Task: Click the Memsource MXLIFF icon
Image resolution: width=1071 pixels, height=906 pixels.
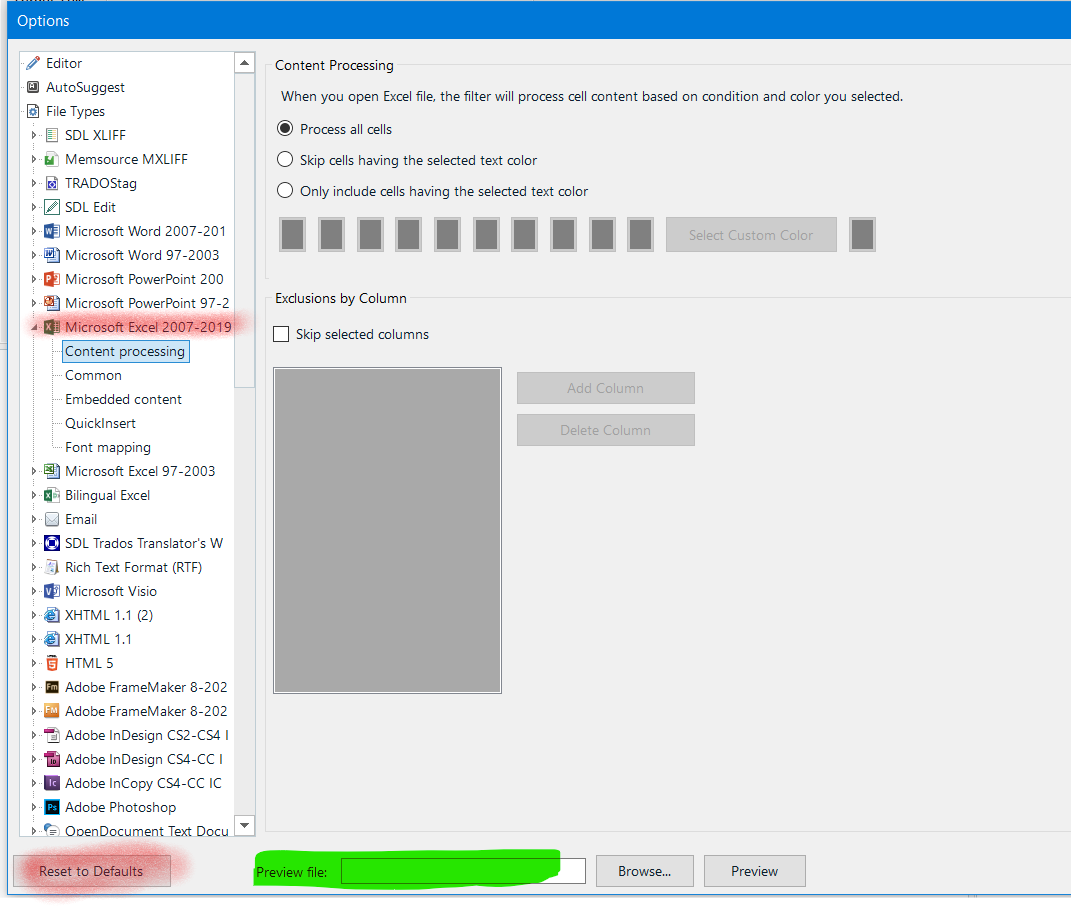Action: pos(52,159)
